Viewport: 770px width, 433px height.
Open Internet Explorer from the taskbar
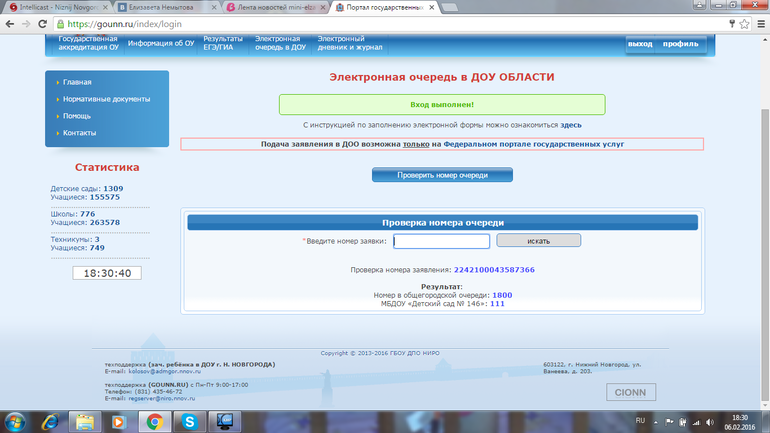tap(52, 421)
